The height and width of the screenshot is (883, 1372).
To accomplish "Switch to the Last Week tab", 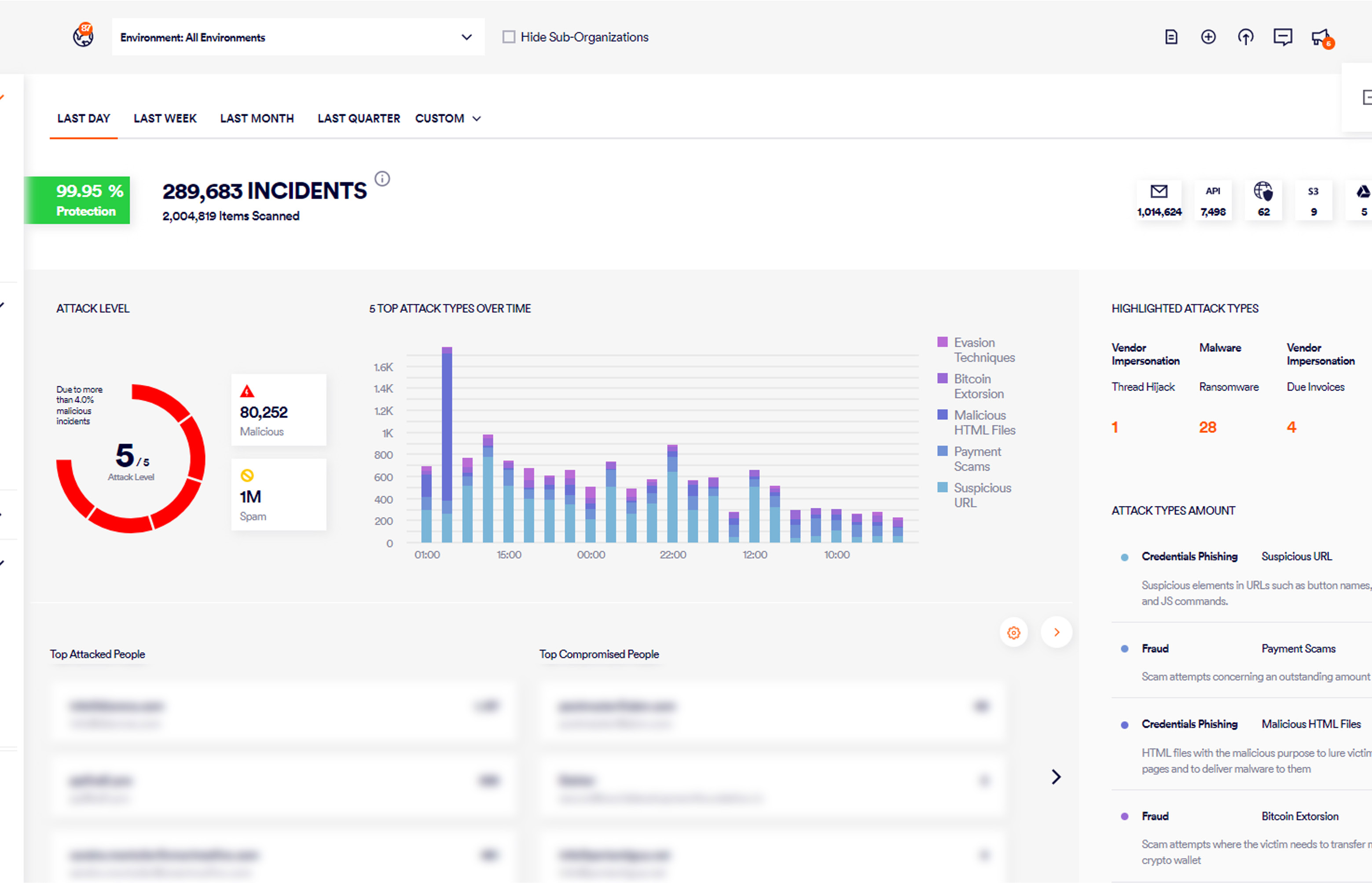I will (x=165, y=119).
